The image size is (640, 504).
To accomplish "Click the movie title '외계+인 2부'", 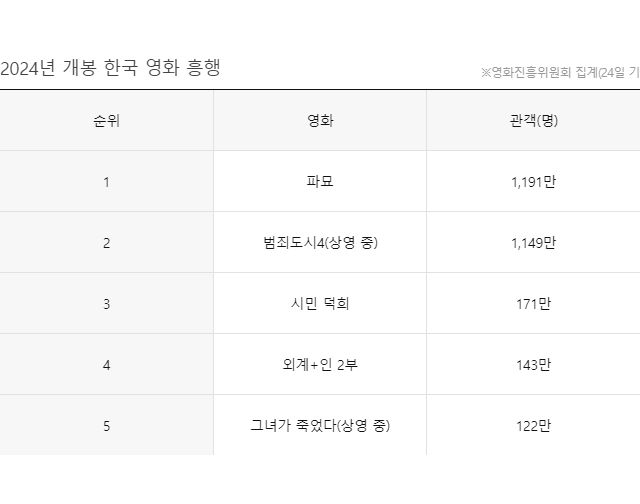I will tap(320, 365).
